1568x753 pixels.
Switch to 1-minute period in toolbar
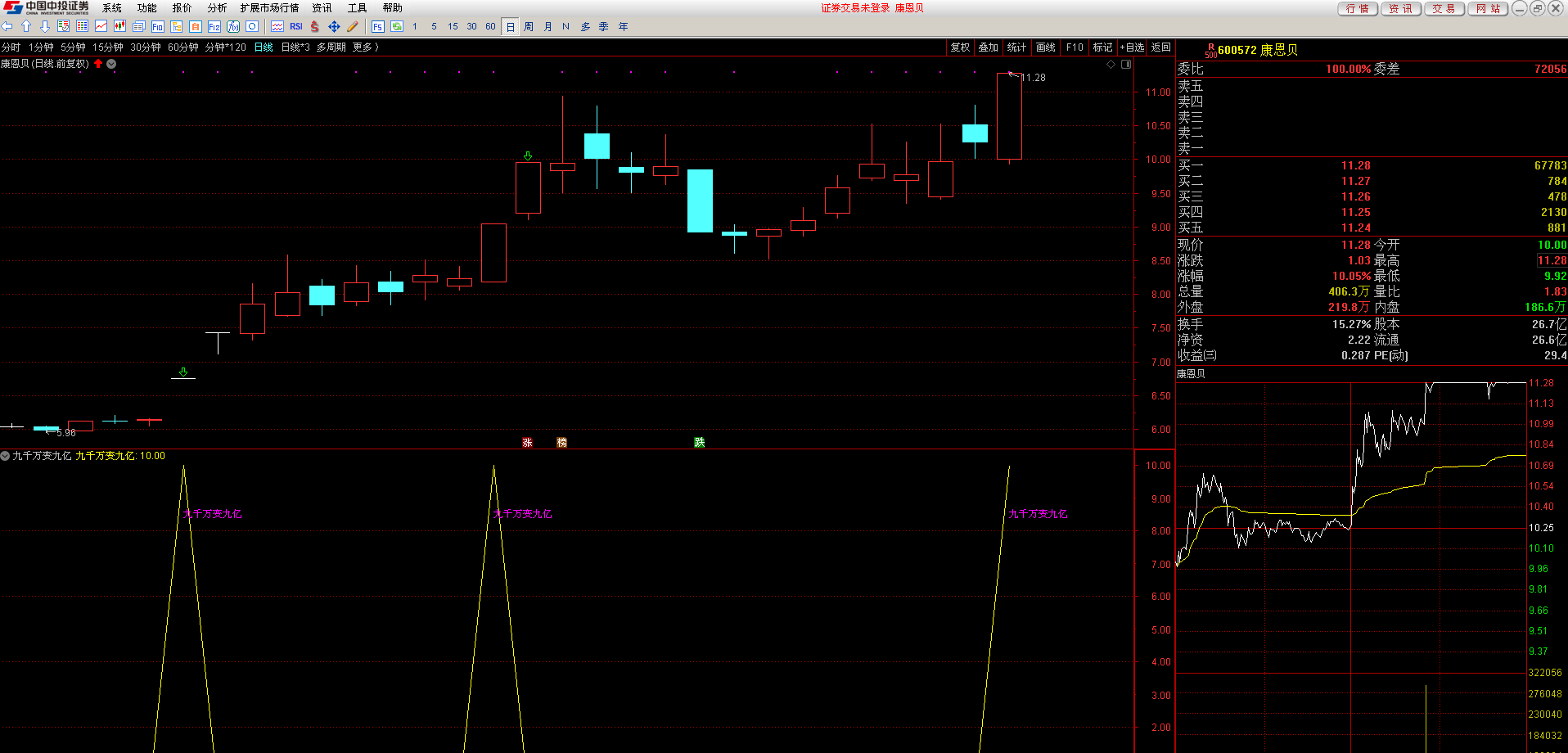point(415,26)
